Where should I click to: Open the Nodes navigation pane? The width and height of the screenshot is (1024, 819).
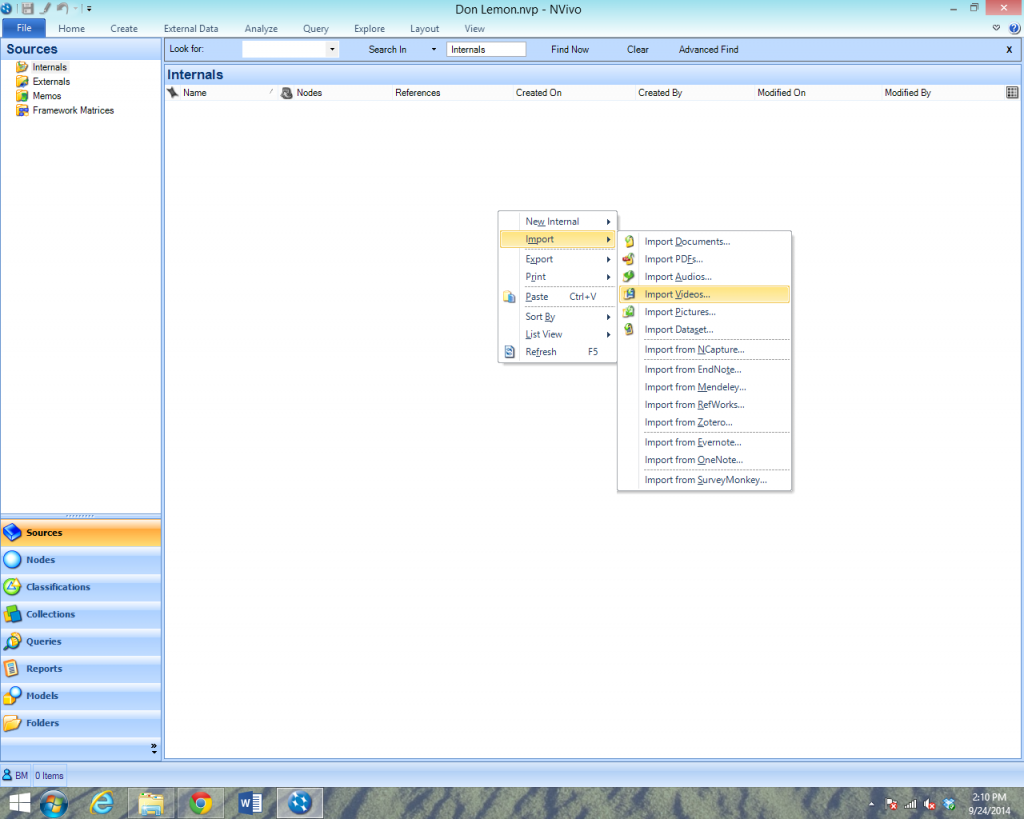(x=81, y=560)
